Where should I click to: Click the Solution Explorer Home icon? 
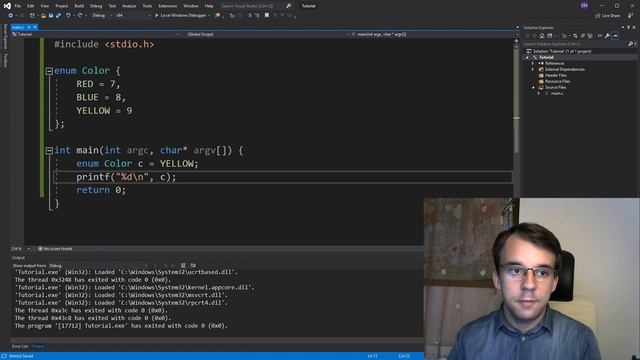[x=542, y=36]
